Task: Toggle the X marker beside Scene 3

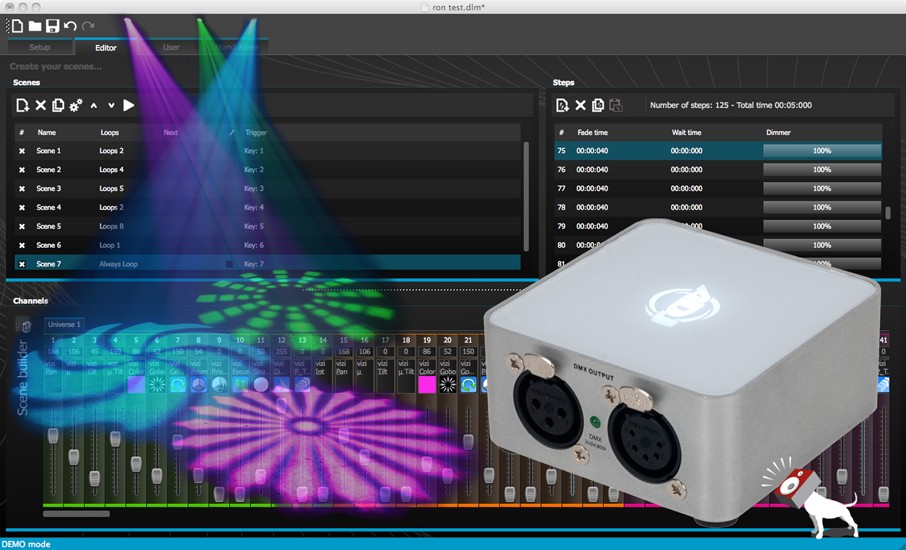Action: coord(22,189)
